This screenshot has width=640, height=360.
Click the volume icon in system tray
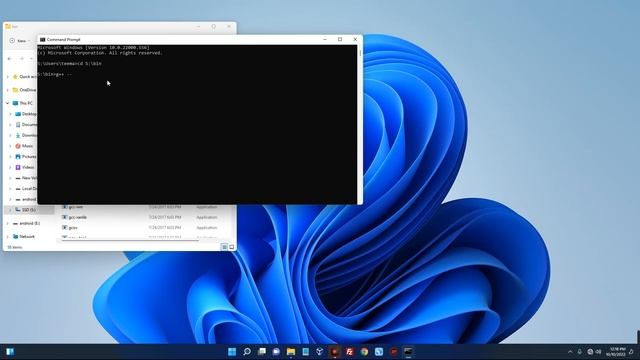(599, 351)
